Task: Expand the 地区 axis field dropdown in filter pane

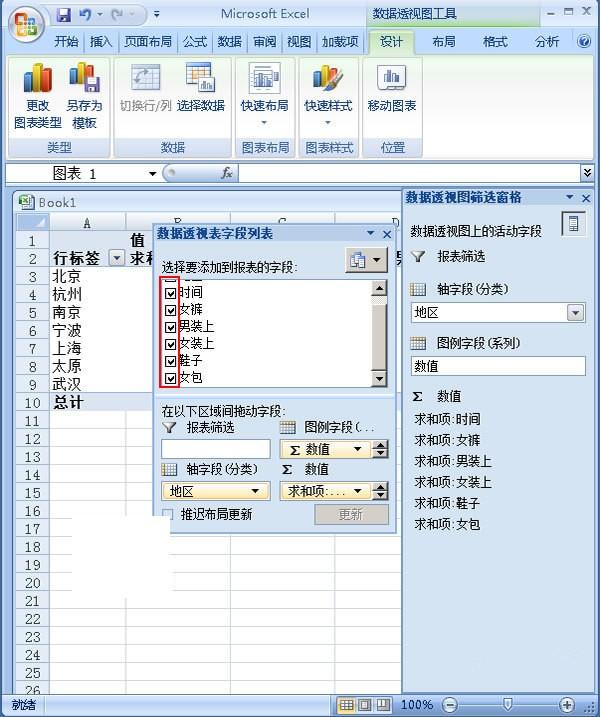Action: (575, 313)
